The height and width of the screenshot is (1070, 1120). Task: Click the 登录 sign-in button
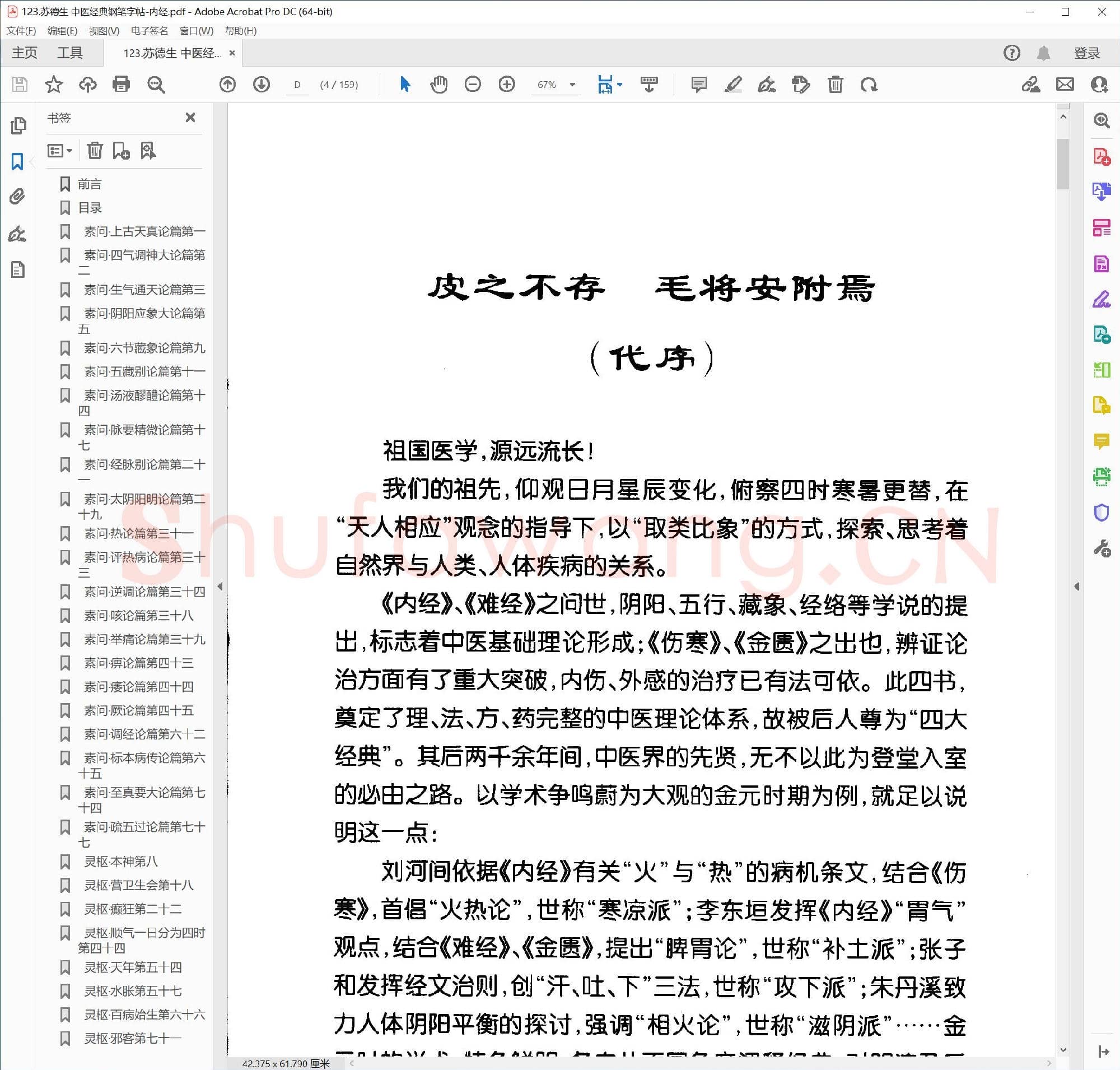coord(1086,53)
